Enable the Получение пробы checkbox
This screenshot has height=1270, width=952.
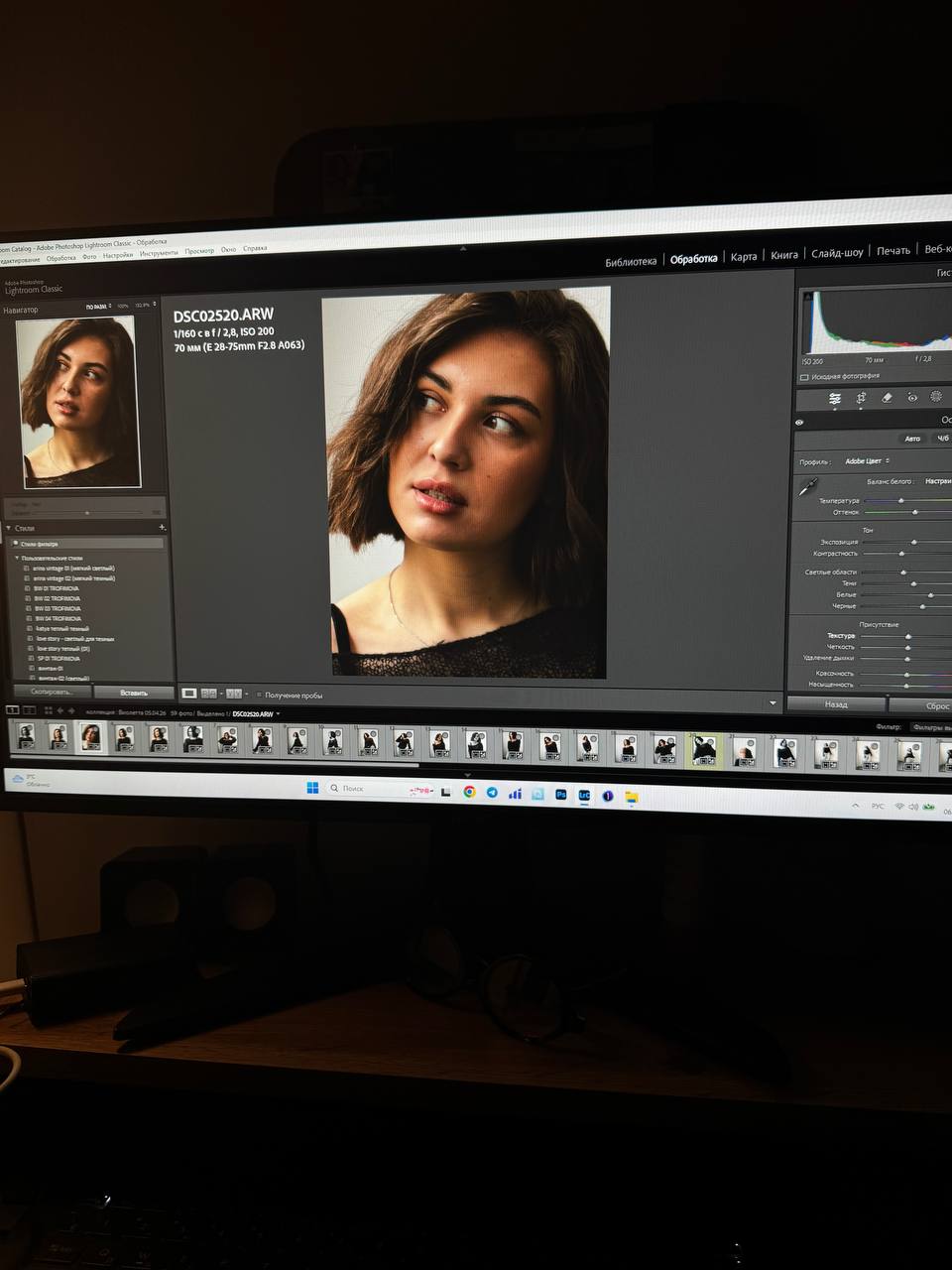coord(260,695)
